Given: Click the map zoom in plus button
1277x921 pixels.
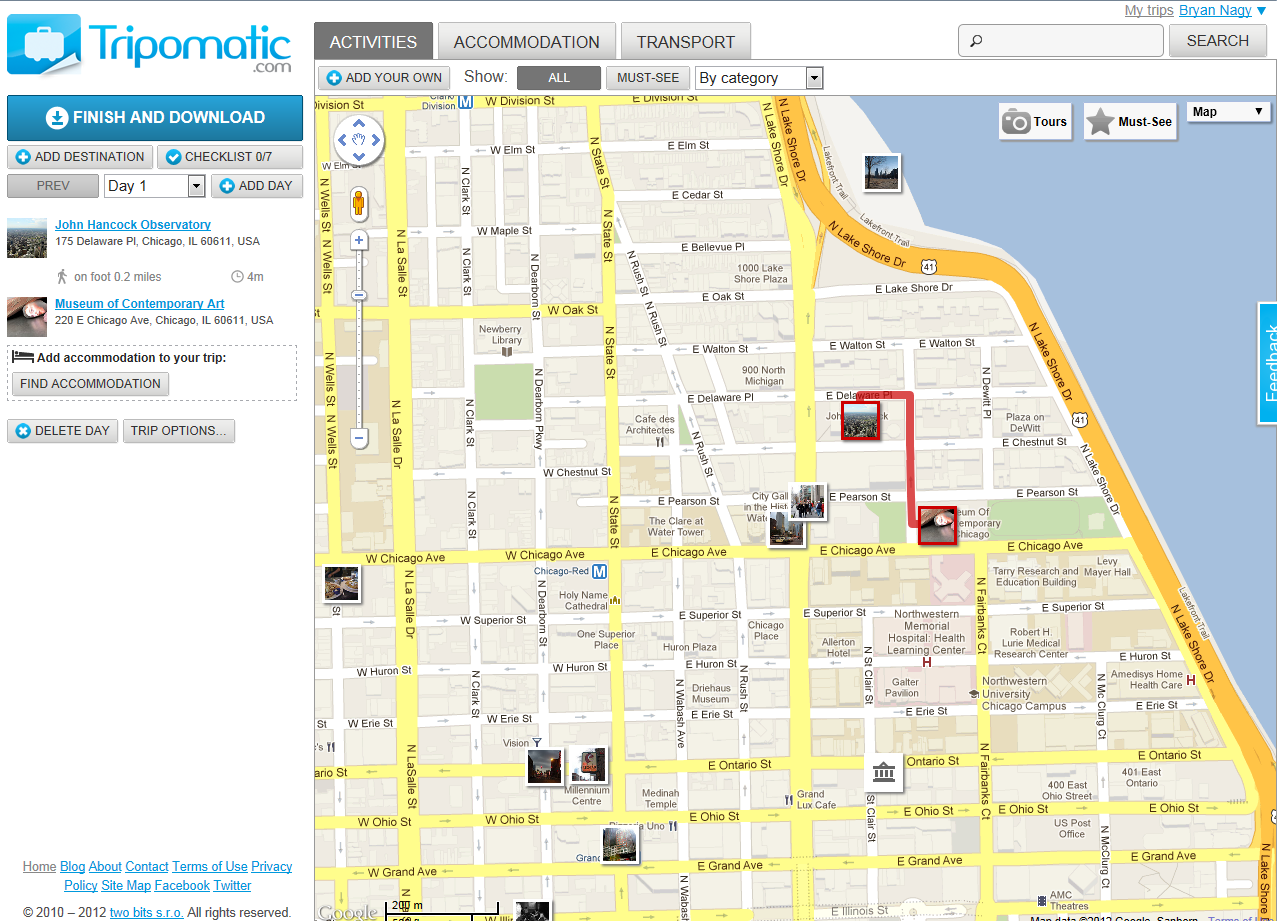Looking at the screenshot, I should click(359, 241).
